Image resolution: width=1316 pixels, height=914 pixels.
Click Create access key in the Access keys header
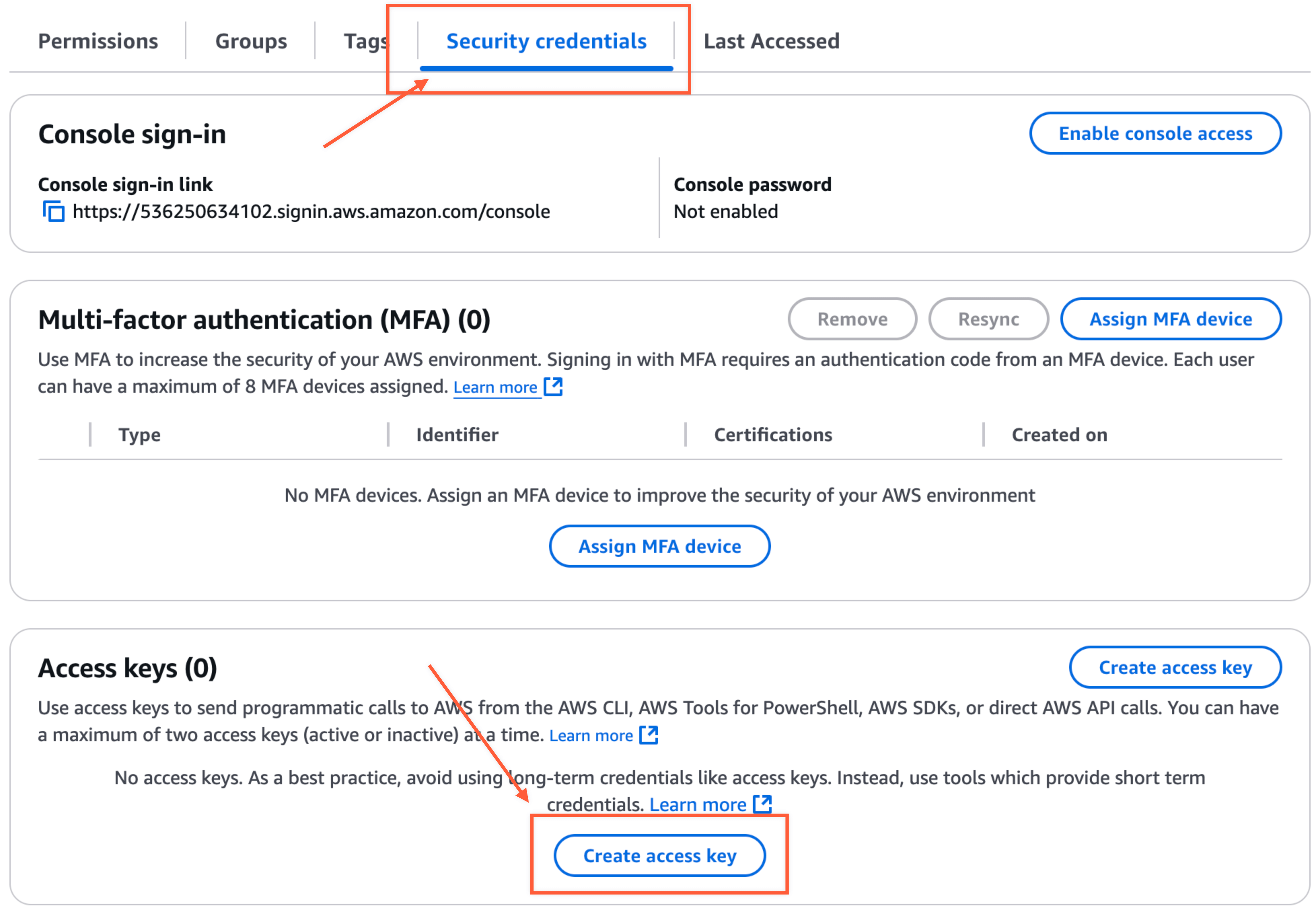(x=1175, y=668)
